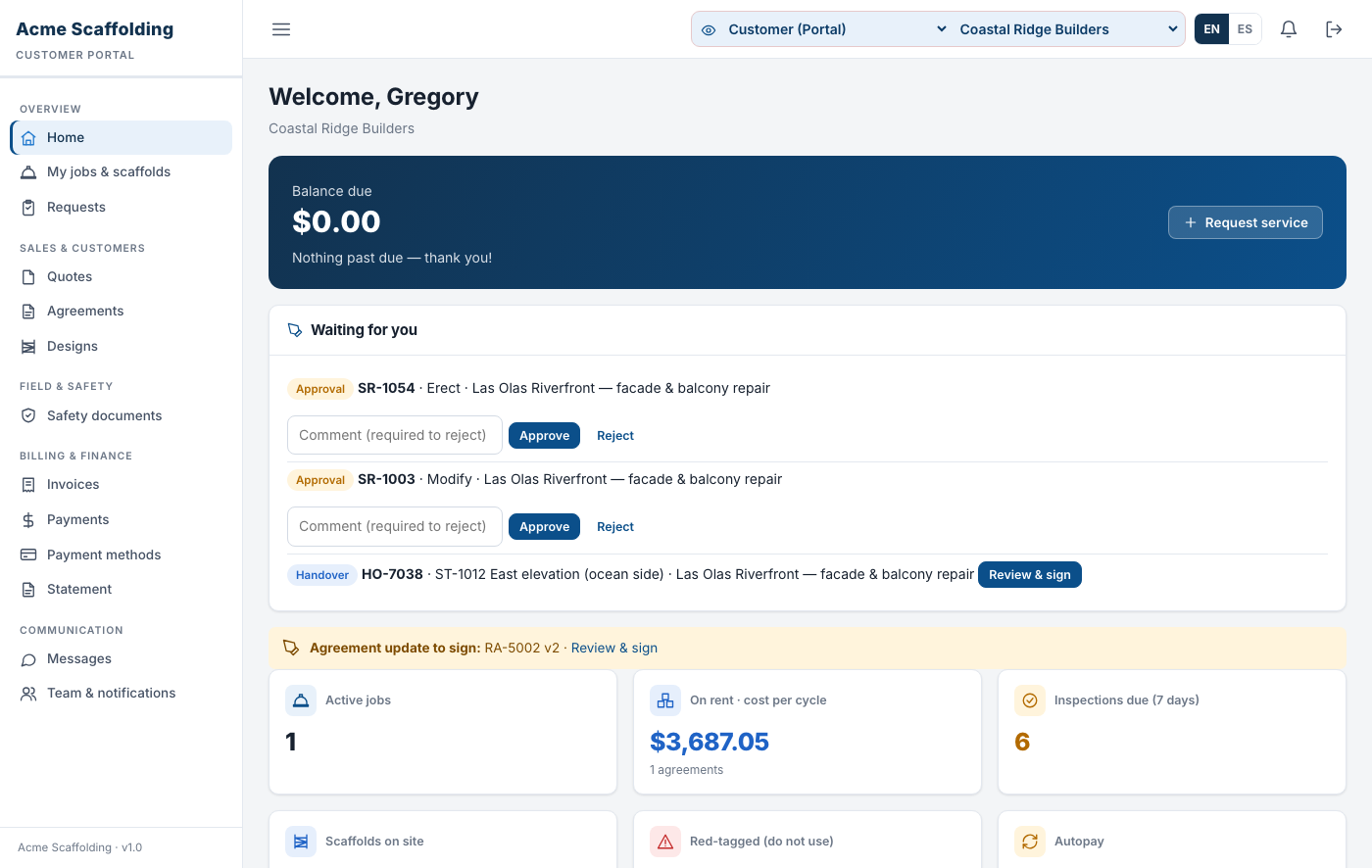
Task: Click the chat bubble icon beside Messages
Action: [28, 659]
